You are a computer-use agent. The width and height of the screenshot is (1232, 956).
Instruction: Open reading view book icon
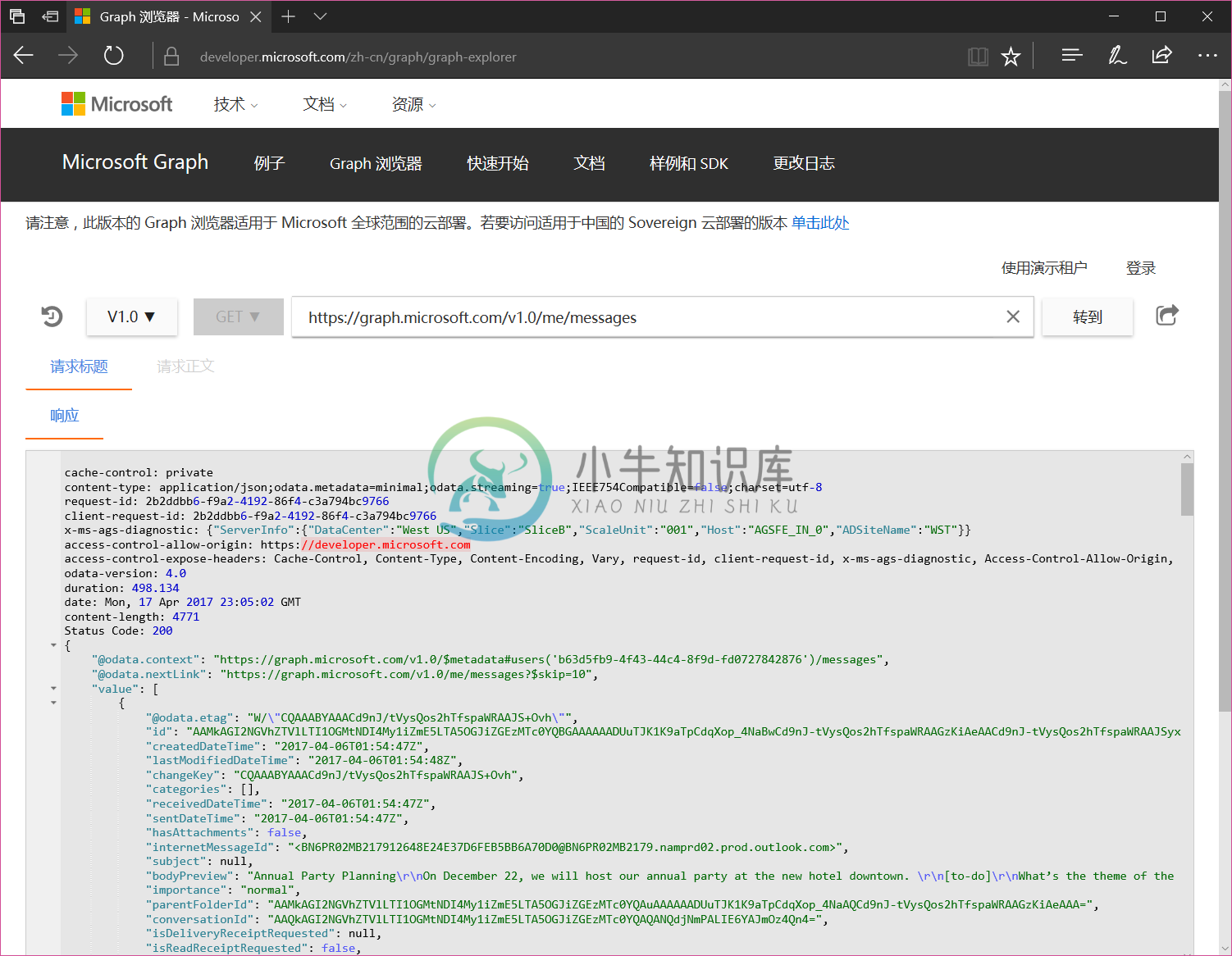point(978,57)
